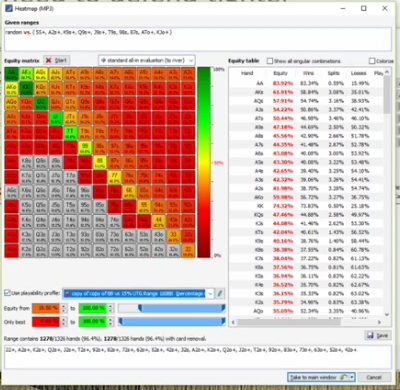The image size is (400, 390).
Task: Click the Save button with disk icon
Action: 378,335
